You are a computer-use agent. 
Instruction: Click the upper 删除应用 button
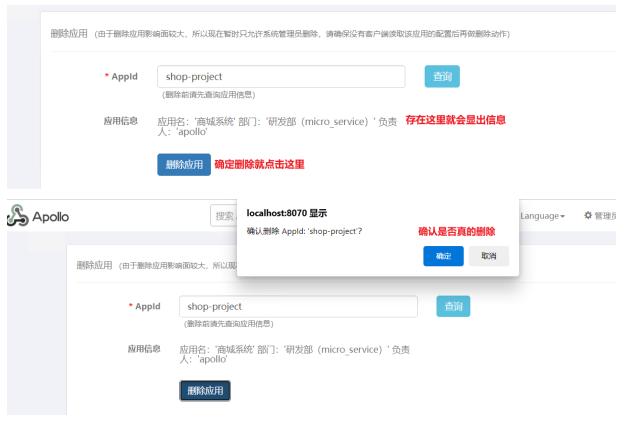click(184, 165)
